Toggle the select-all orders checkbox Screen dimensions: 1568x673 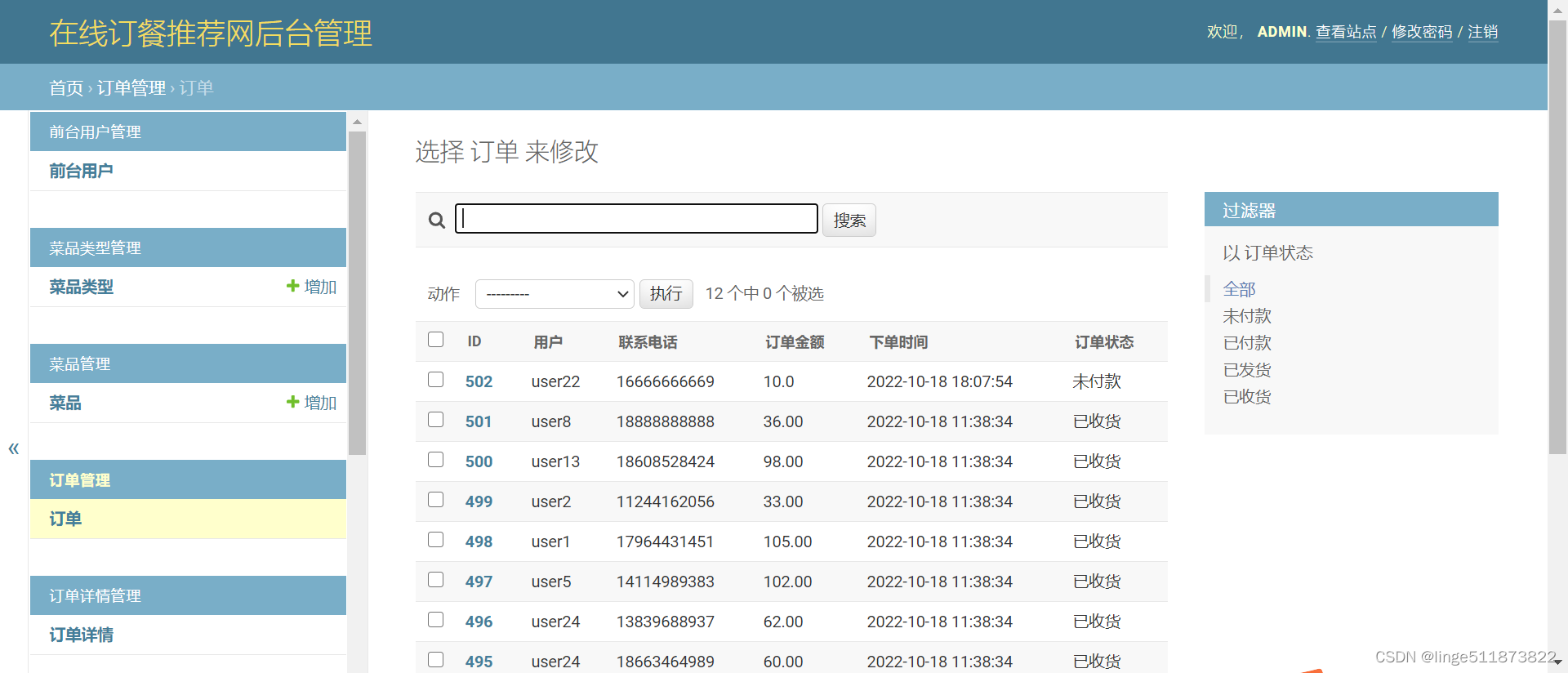tap(436, 340)
